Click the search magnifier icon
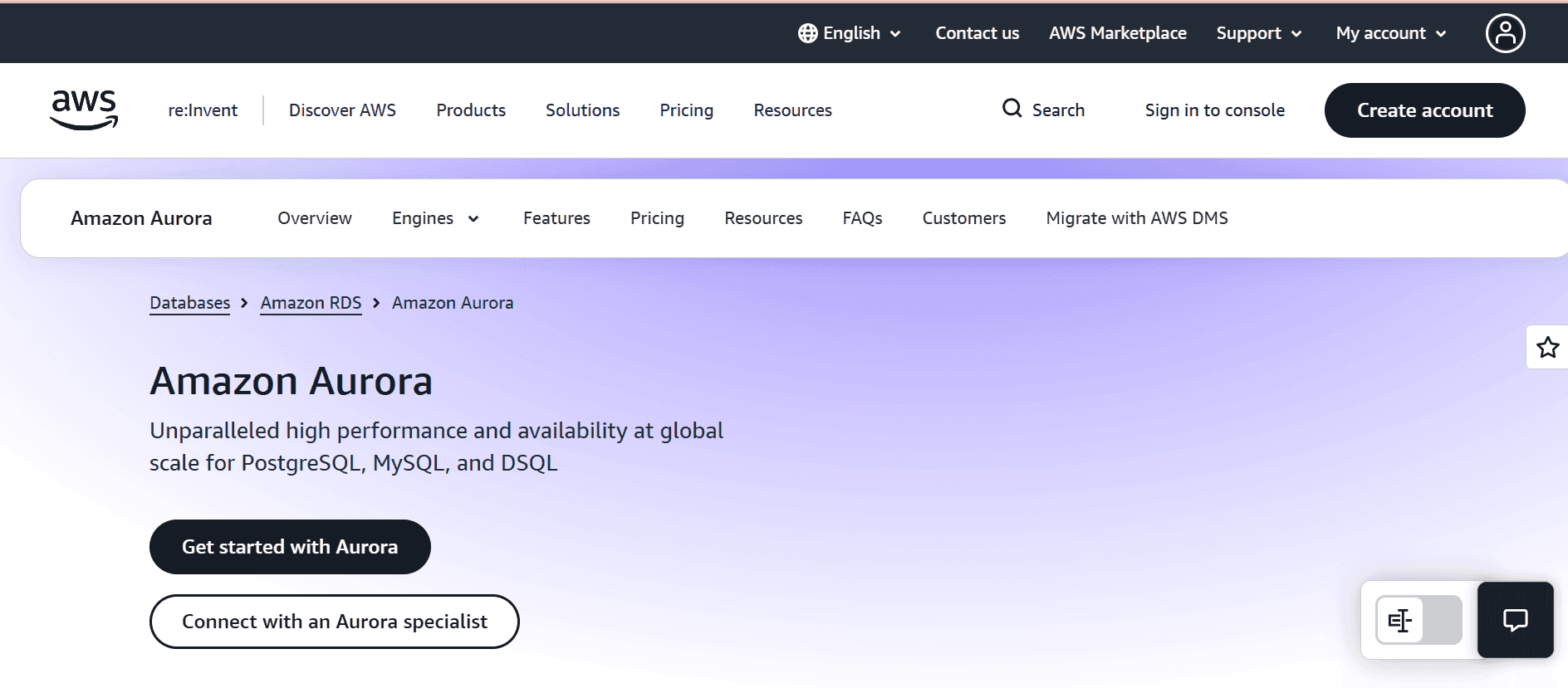The width and height of the screenshot is (1568, 688). coord(1012,109)
